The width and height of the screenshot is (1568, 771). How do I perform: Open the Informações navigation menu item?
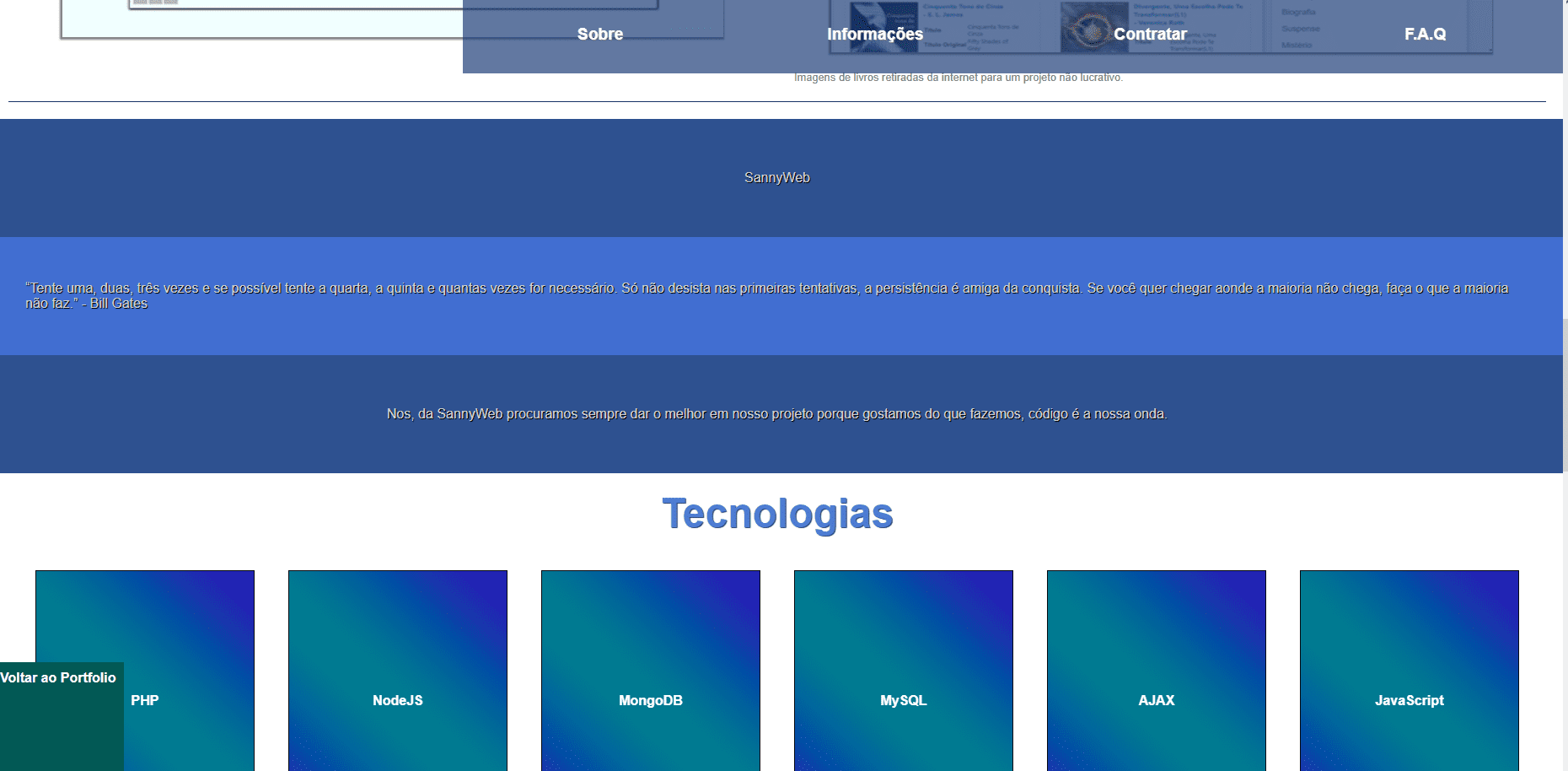(x=874, y=34)
